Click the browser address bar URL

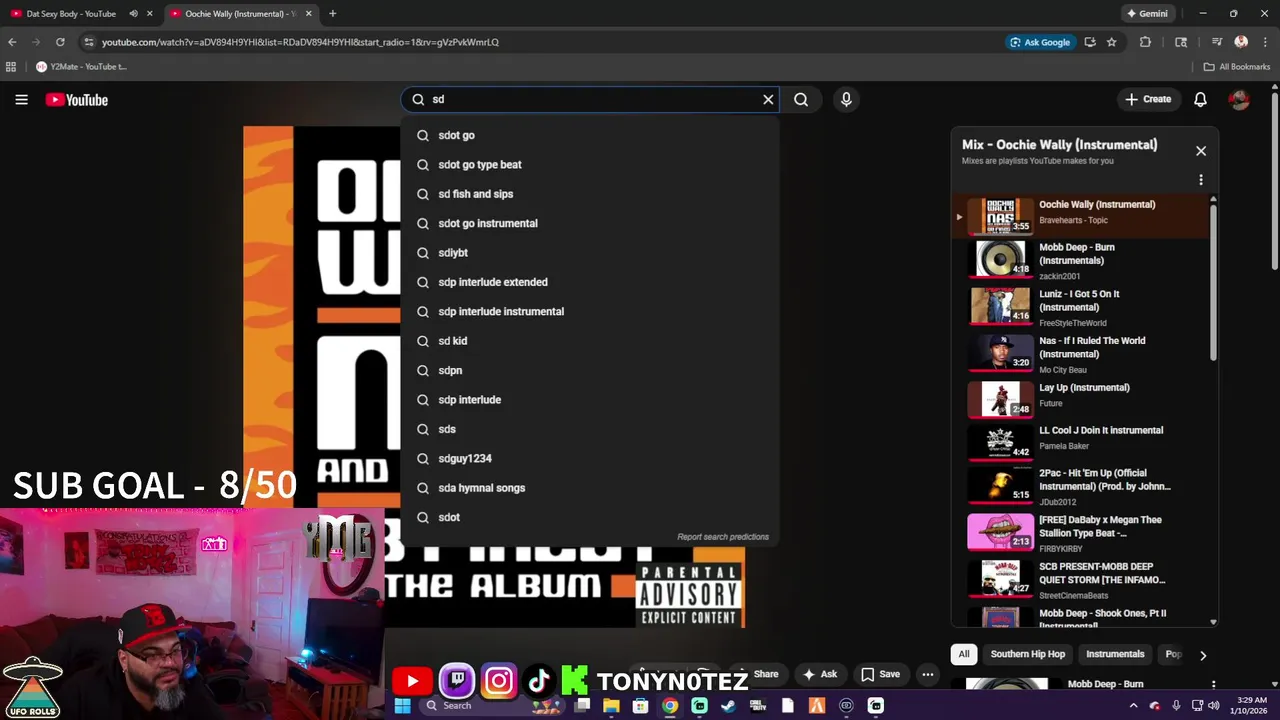click(300, 42)
